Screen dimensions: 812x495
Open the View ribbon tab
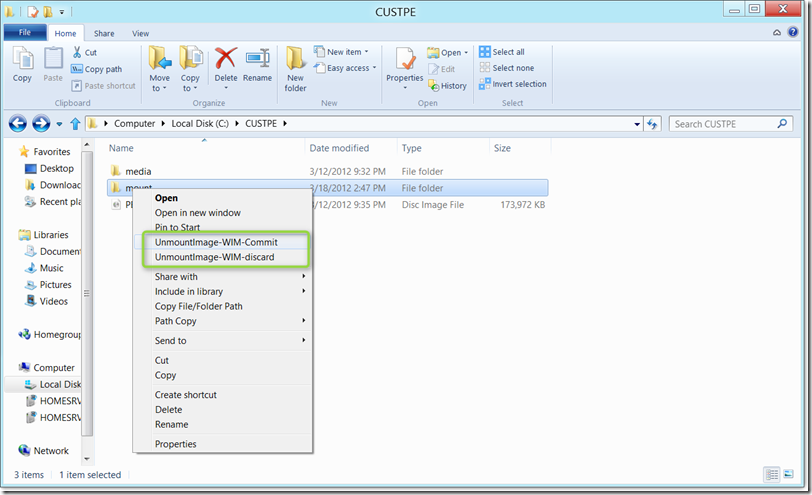[x=140, y=33]
